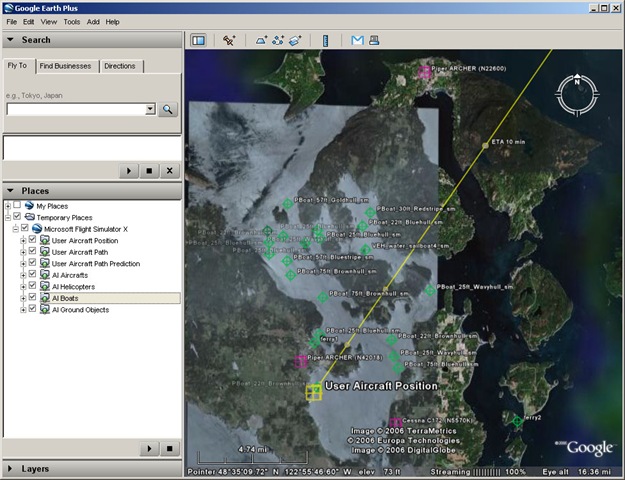Click the Google Earth Plus title bar icon

coord(8,8)
